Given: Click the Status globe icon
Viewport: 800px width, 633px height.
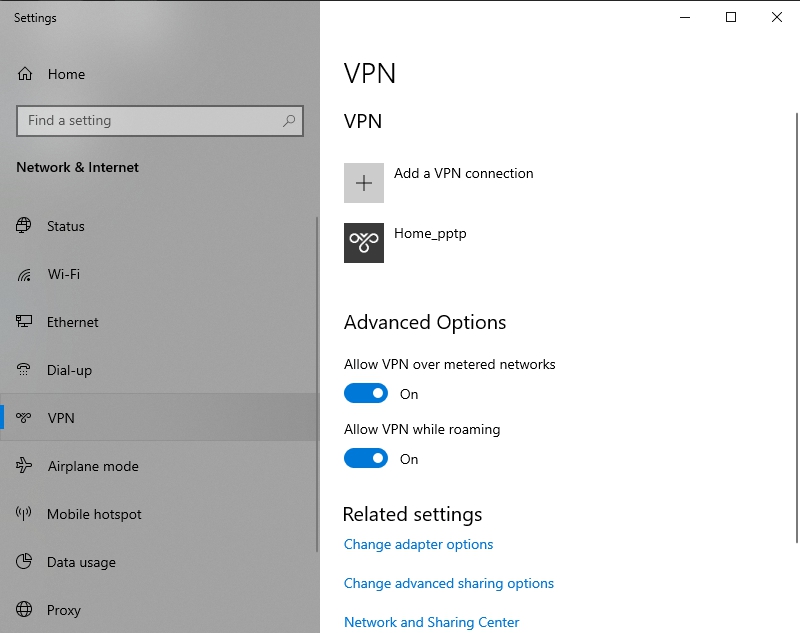Looking at the screenshot, I should [x=25, y=226].
